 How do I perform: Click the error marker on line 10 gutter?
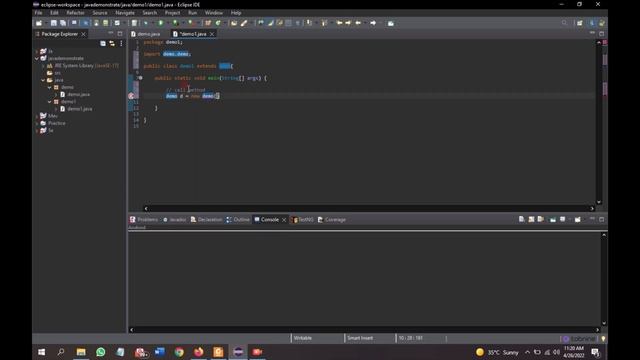tap(131, 96)
